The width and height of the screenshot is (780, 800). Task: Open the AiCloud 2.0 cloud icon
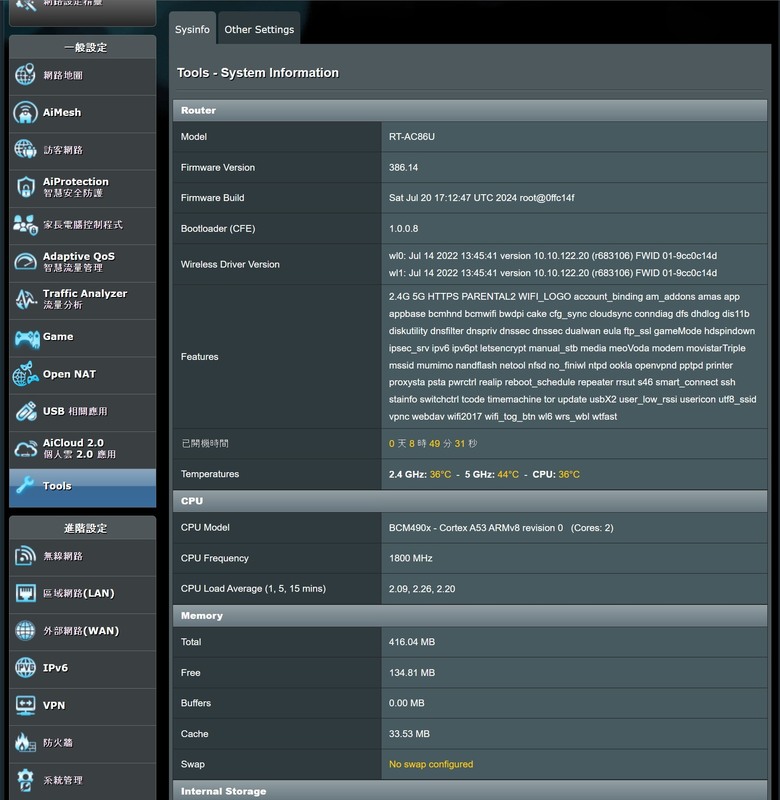(26, 449)
